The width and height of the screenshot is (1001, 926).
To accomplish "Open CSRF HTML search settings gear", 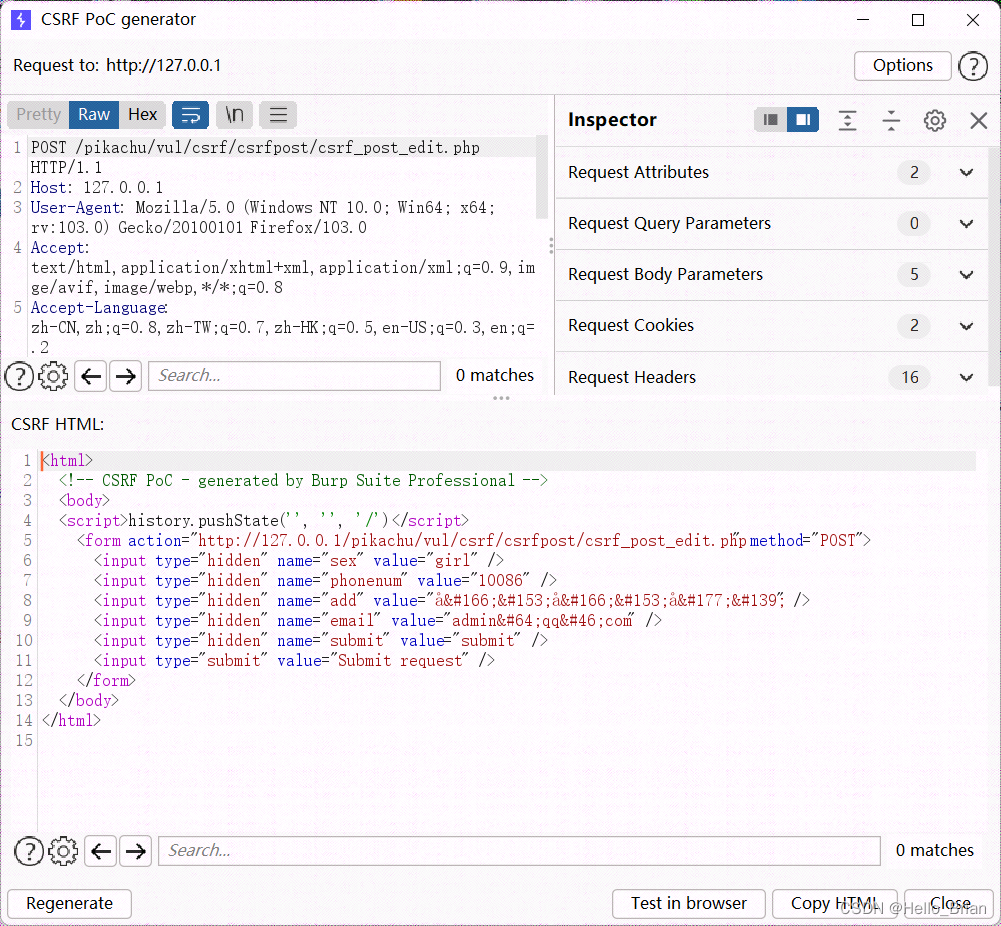I will tap(63, 851).
